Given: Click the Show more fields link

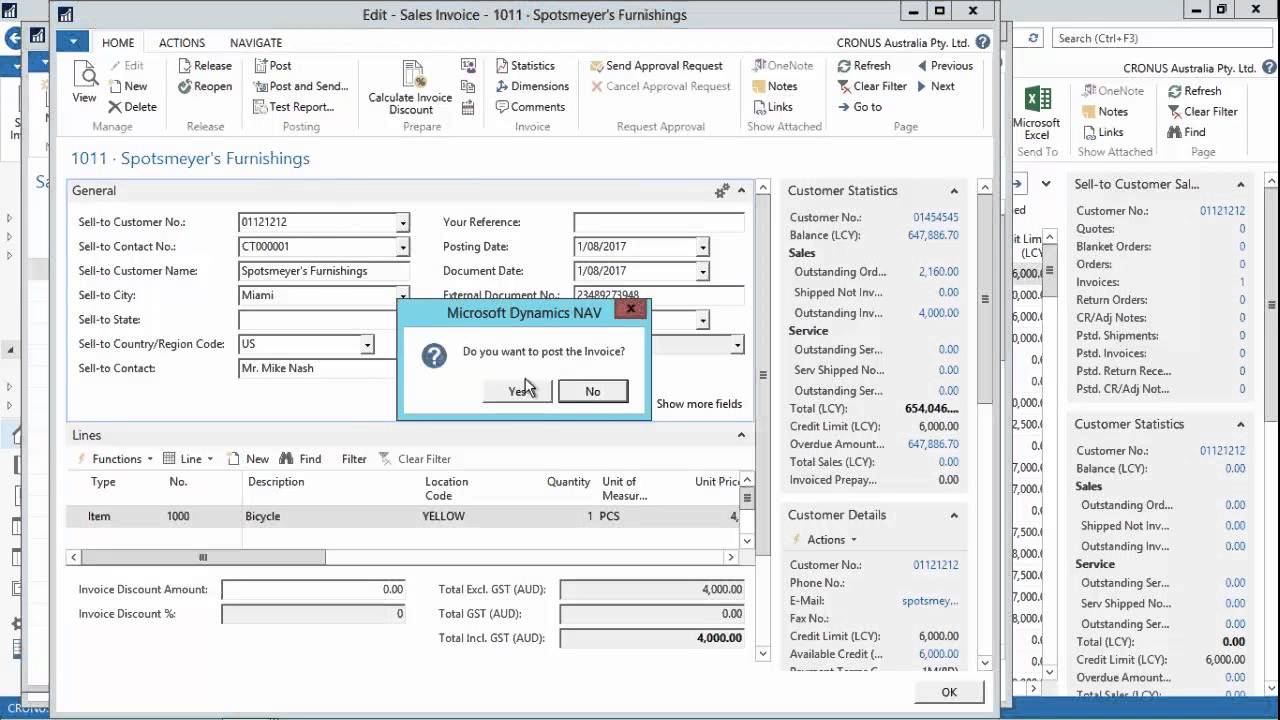Looking at the screenshot, I should 699,404.
